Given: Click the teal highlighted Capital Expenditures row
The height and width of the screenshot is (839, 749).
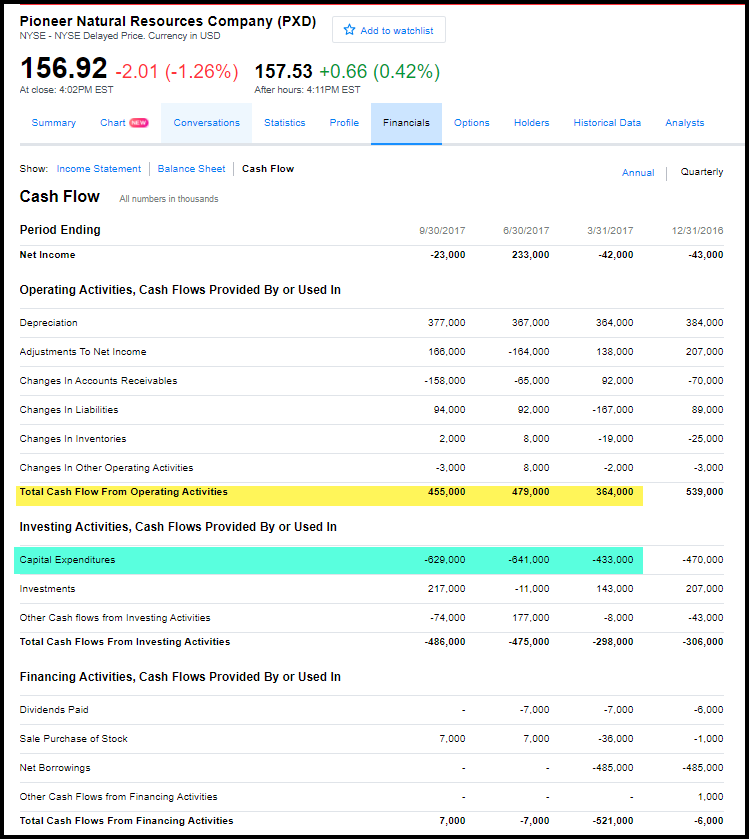Looking at the screenshot, I should [328, 560].
